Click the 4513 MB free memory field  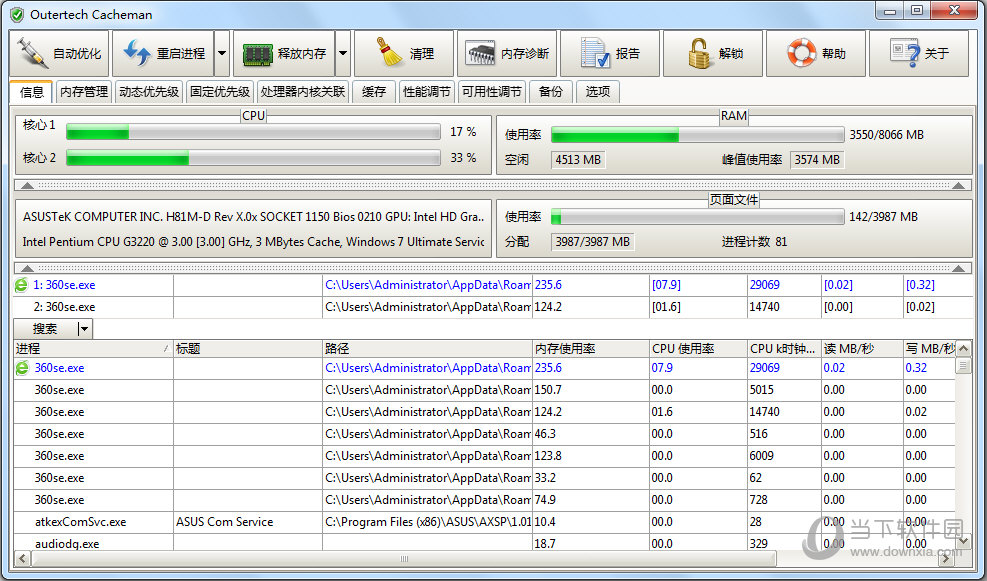tap(578, 160)
